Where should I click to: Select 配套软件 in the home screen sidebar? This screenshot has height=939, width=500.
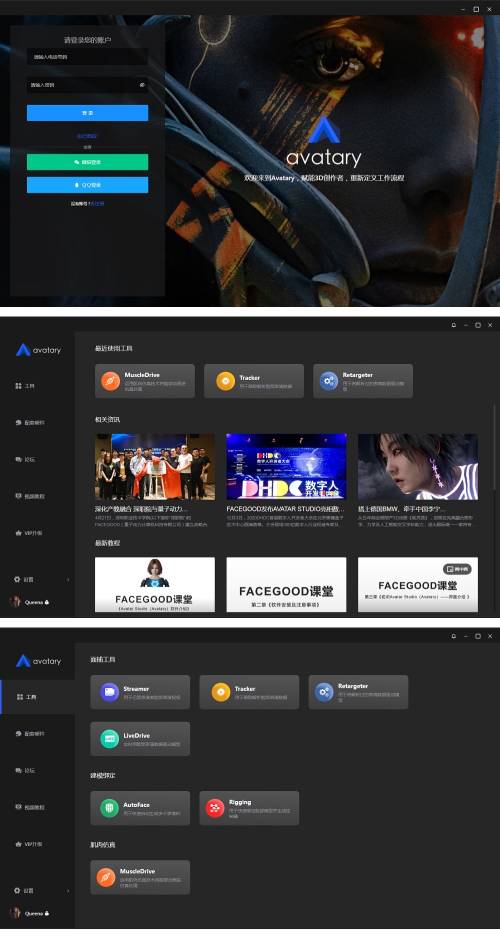pos(29,423)
